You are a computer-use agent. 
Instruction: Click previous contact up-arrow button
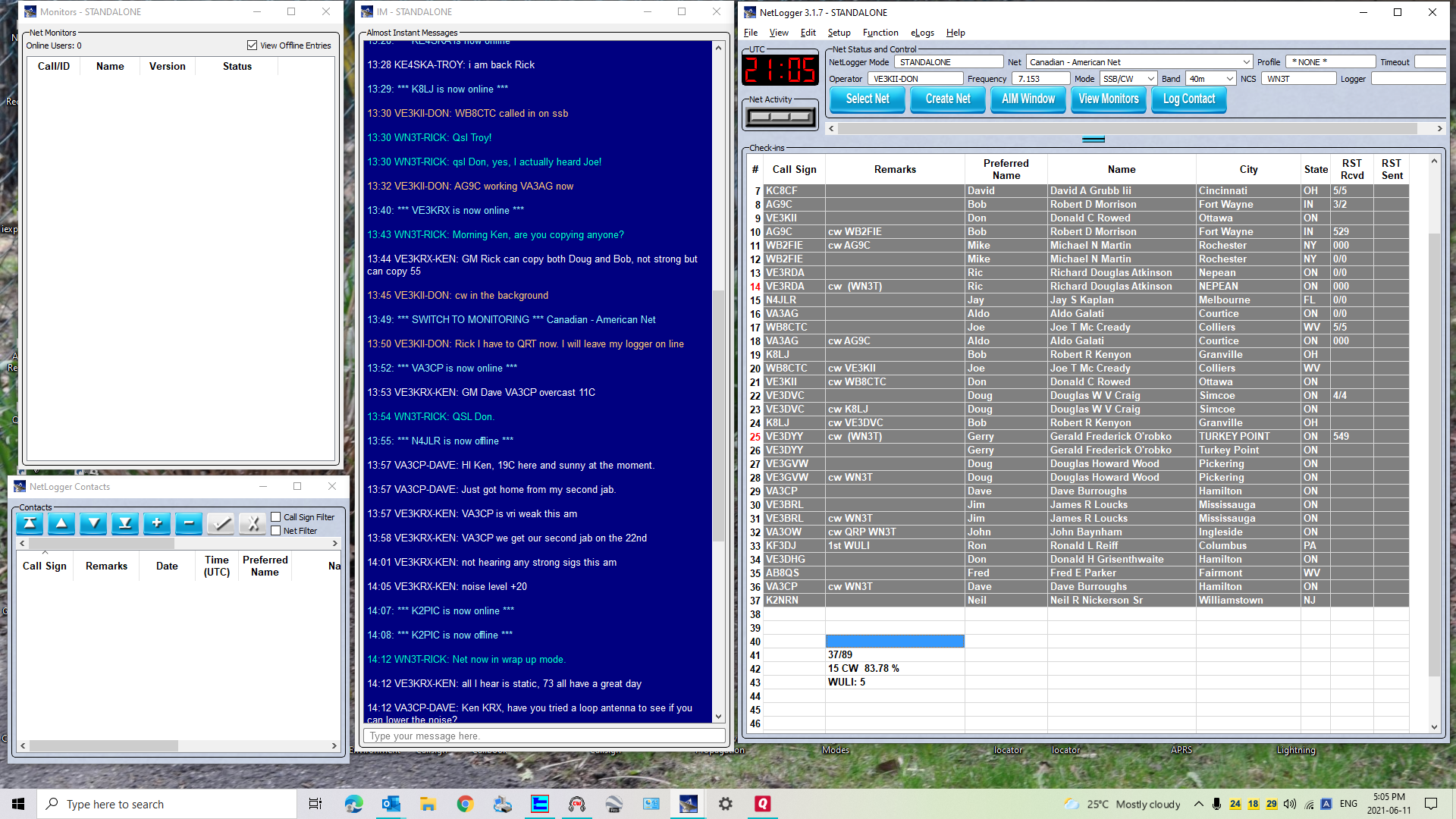(61, 523)
